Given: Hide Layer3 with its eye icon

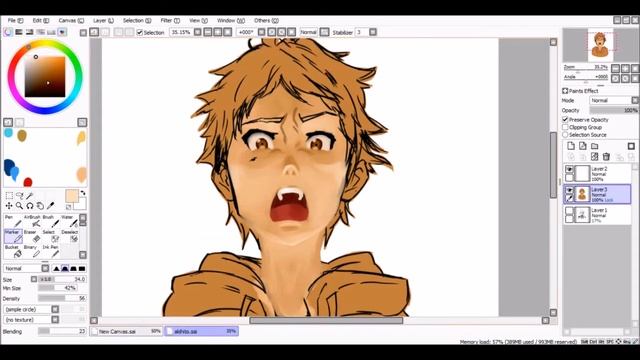Looking at the screenshot, I should point(569,190).
